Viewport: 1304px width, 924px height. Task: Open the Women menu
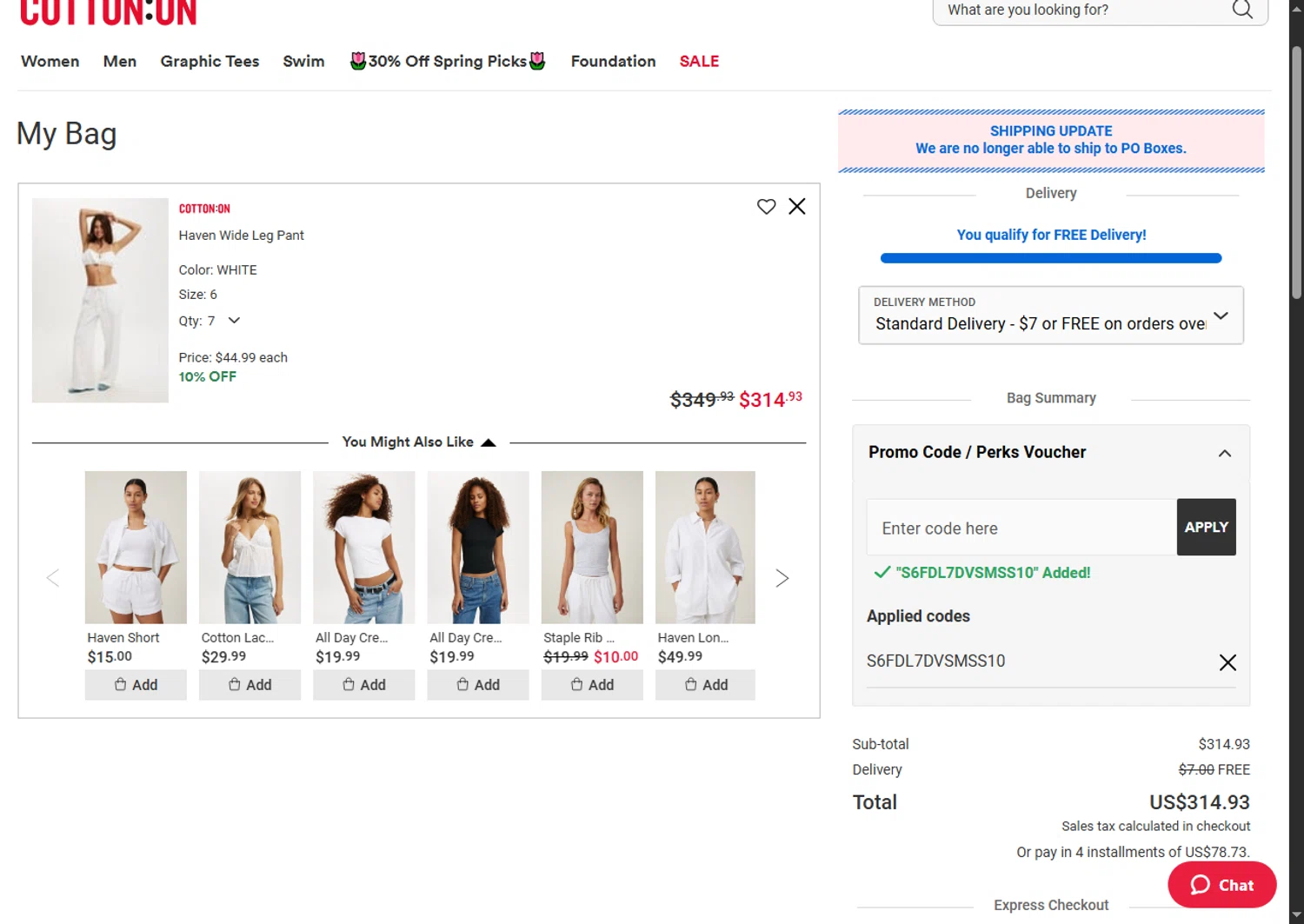(50, 62)
